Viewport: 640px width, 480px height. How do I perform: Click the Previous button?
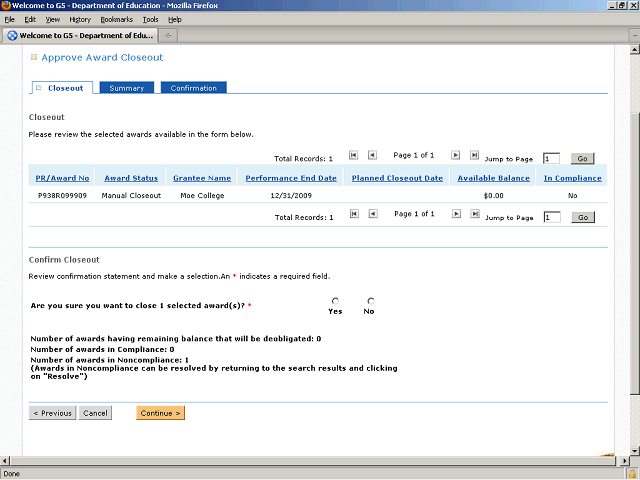tap(52, 413)
